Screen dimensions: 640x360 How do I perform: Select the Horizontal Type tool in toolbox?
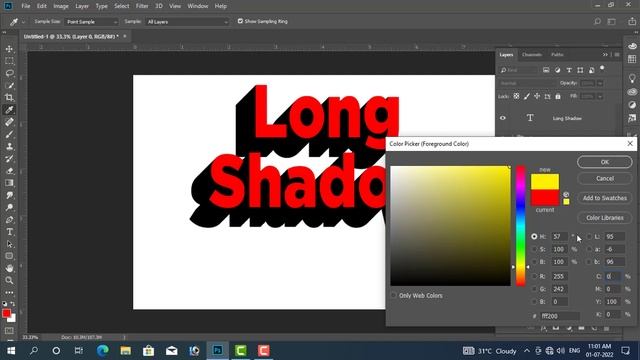click(9, 232)
